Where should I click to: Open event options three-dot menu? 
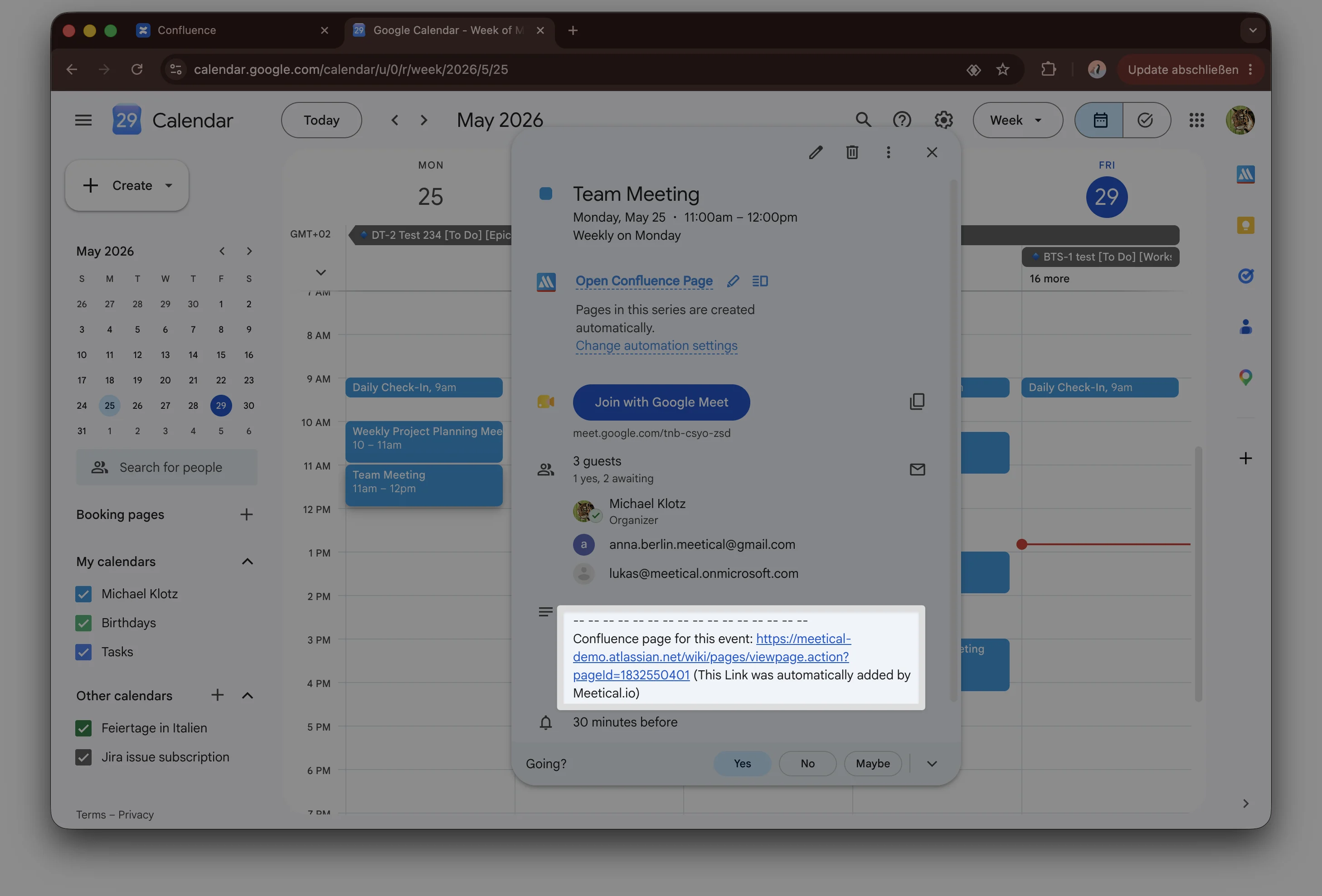(x=889, y=152)
